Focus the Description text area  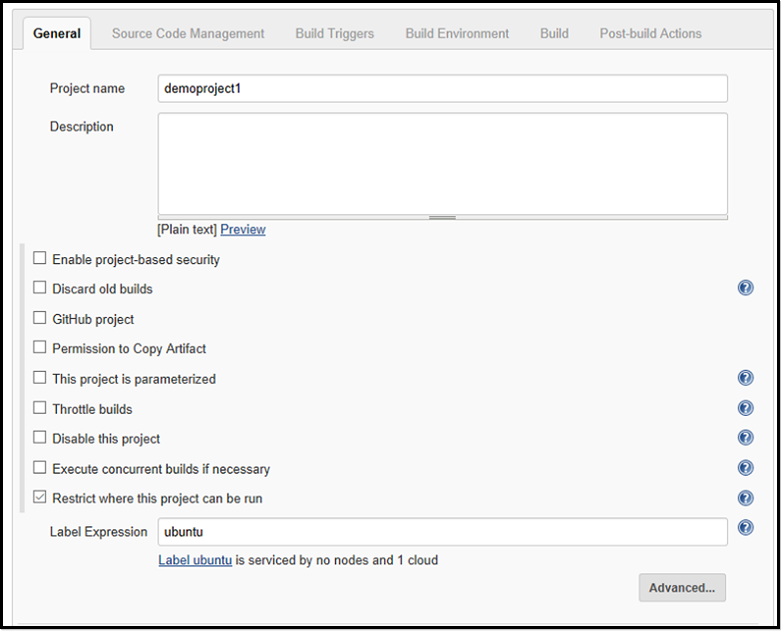click(x=442, y=164)
